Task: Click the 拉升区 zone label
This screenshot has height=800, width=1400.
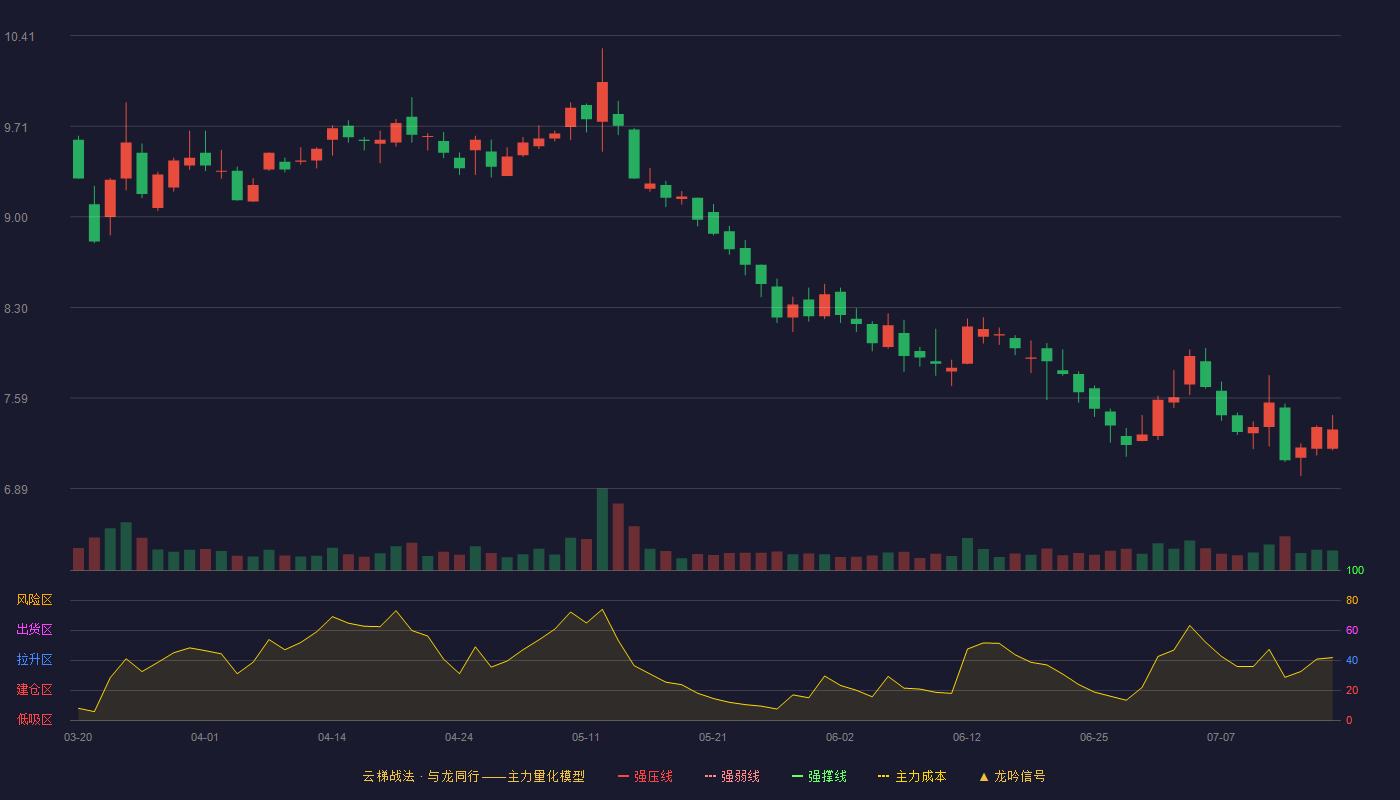Action: coord(34,660)
